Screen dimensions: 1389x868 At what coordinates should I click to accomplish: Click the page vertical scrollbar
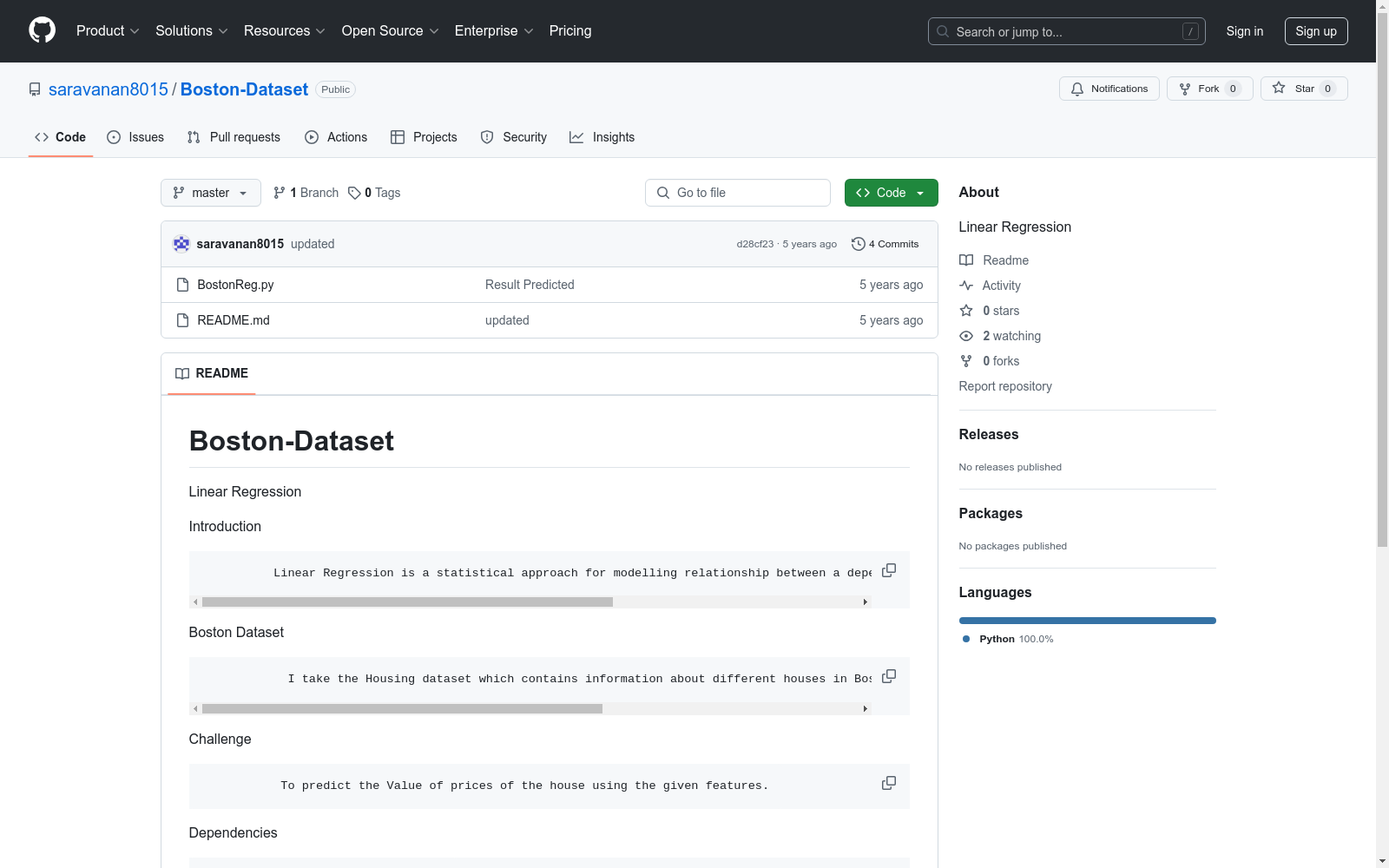tap(1382, 278)
